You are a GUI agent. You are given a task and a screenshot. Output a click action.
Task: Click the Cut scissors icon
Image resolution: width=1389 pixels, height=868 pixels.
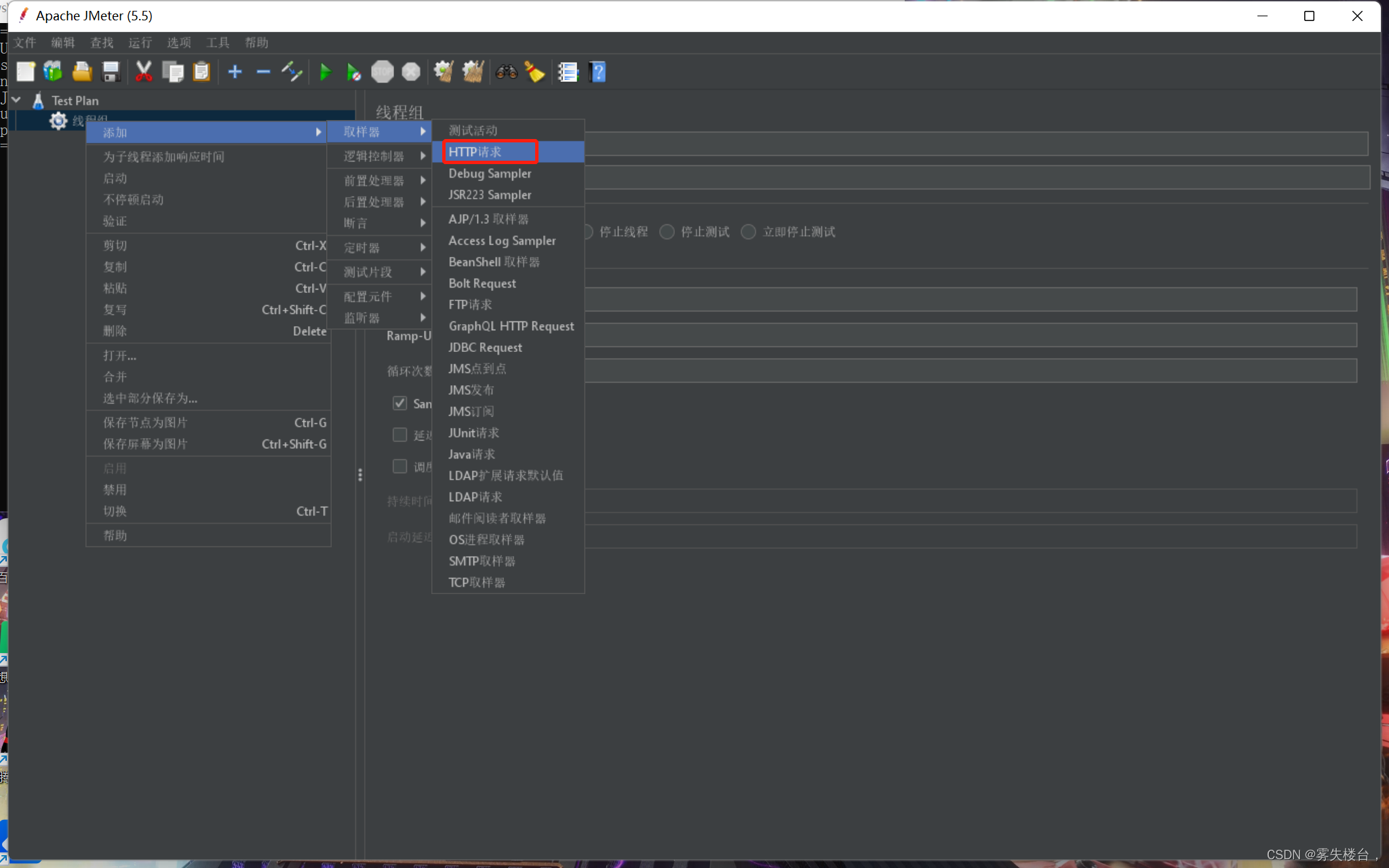pyautogui.click(x=143, y=72)
